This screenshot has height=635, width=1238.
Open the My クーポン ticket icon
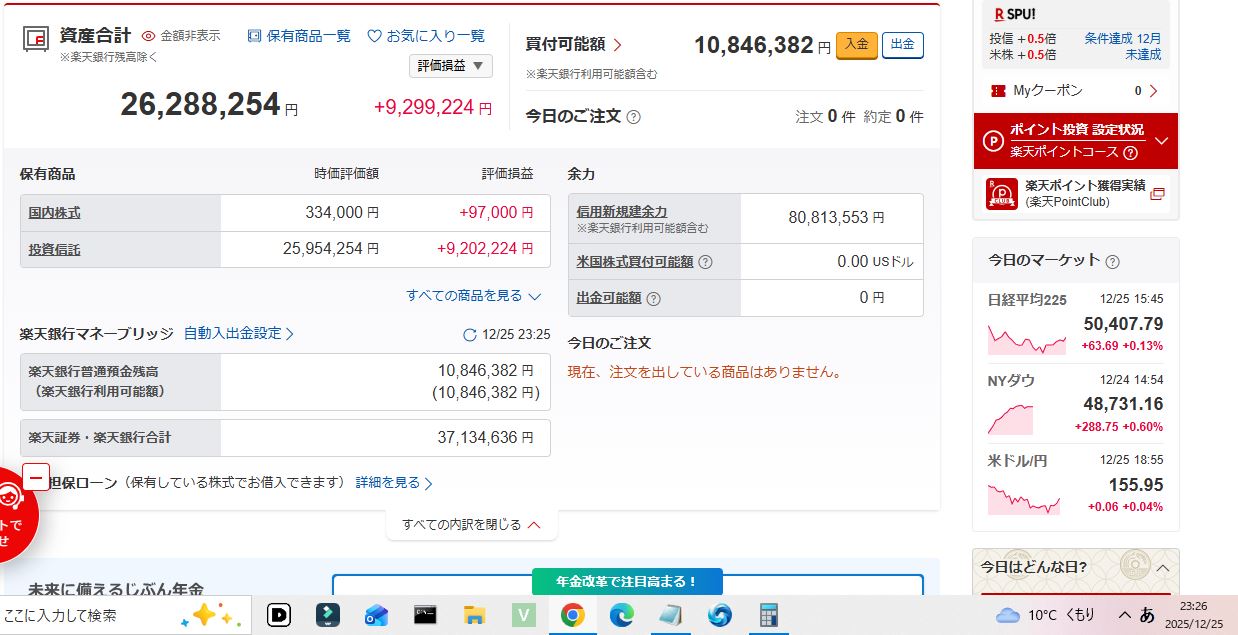click(997, 91)
